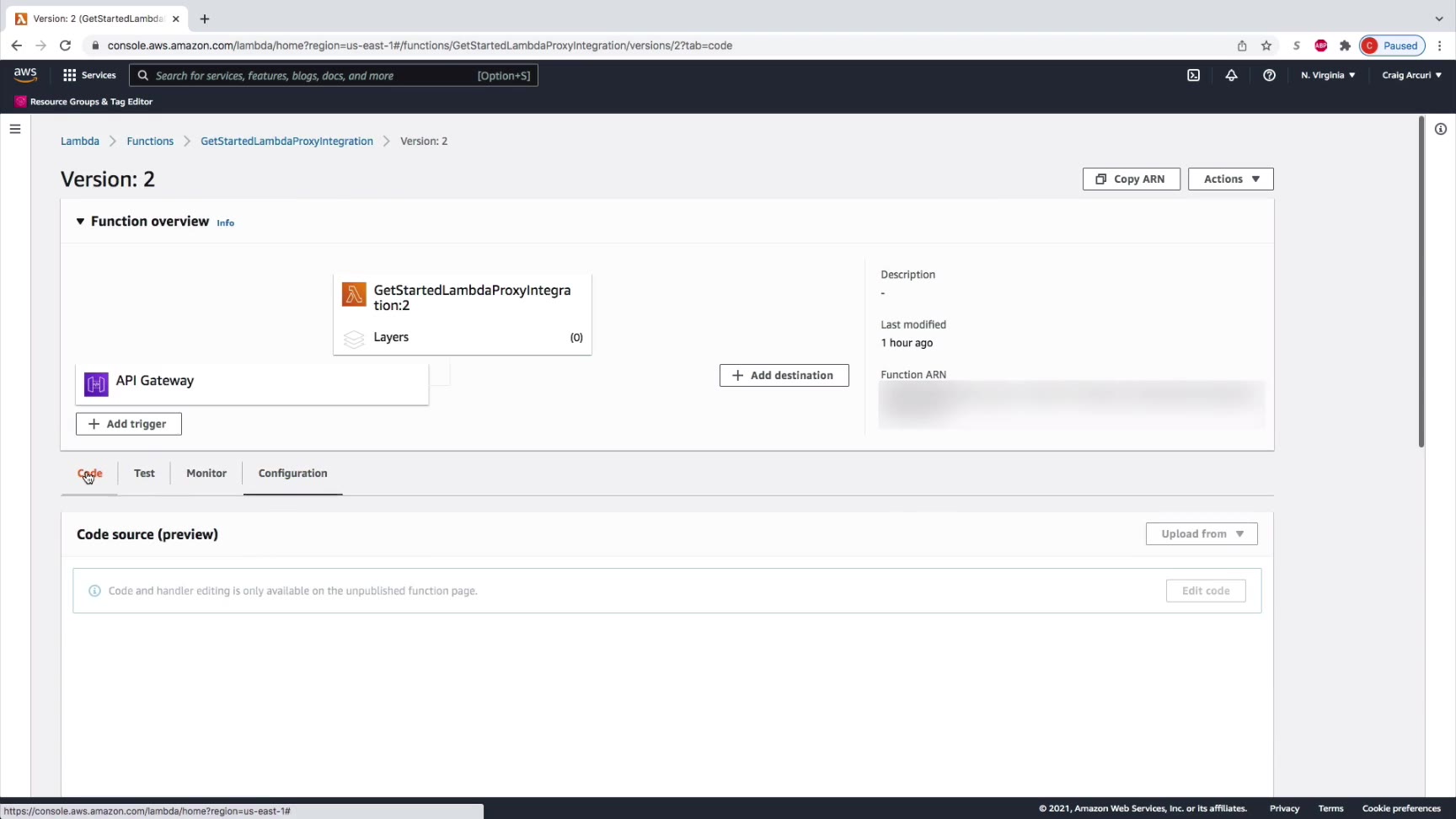Open the browser tab search chevron
The height and width of the screenshot is (819, 1456).
[1439, 19]
